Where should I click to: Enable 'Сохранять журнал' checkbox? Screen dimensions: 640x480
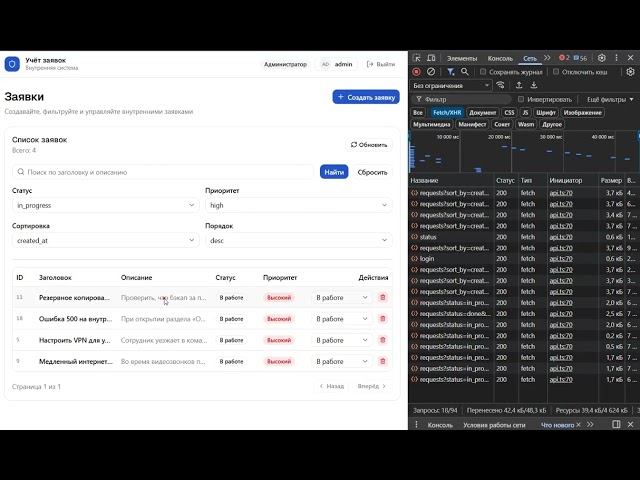(483, 72)
